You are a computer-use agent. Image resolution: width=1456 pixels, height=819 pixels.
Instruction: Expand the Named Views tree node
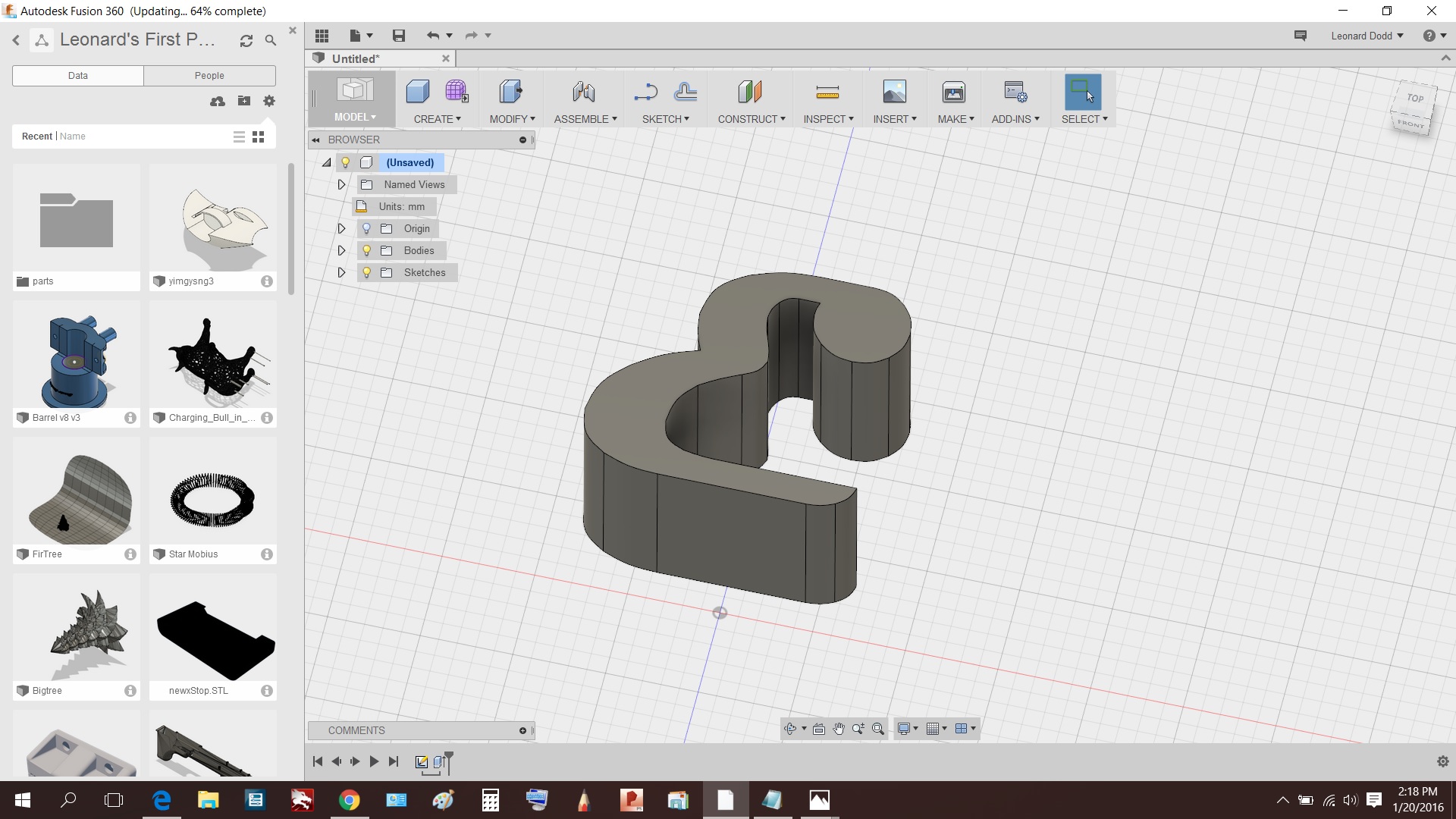[x=341, y=184]
